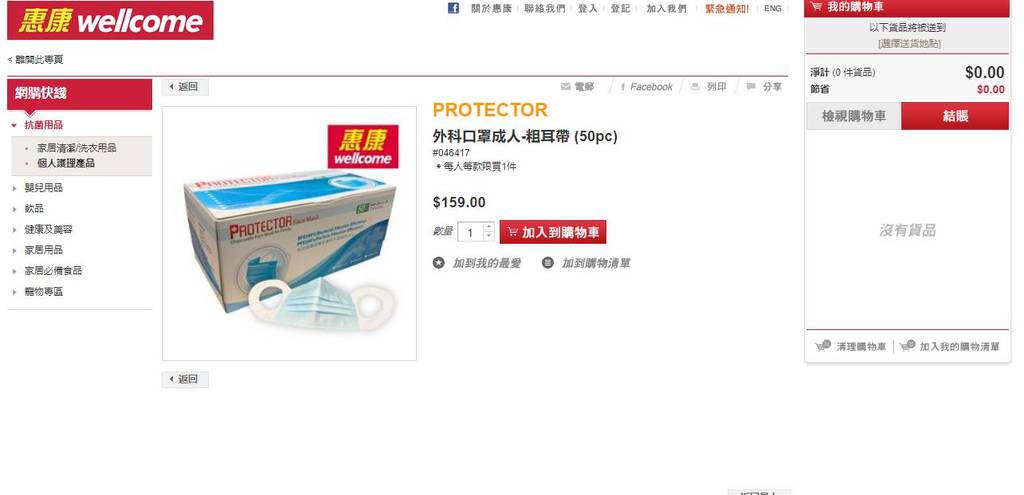This screenshot has width=1024, height=495.
Task: Click the share (分享) speech bubble icon
Action: click(x=751, y=87)
